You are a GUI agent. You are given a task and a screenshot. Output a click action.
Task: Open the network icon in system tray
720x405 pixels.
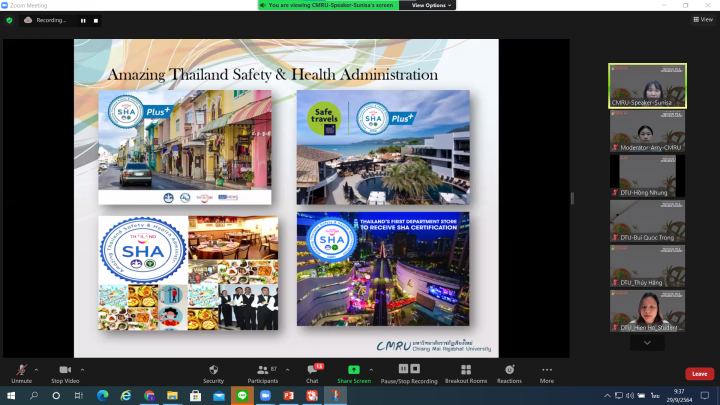click(619, 396)
